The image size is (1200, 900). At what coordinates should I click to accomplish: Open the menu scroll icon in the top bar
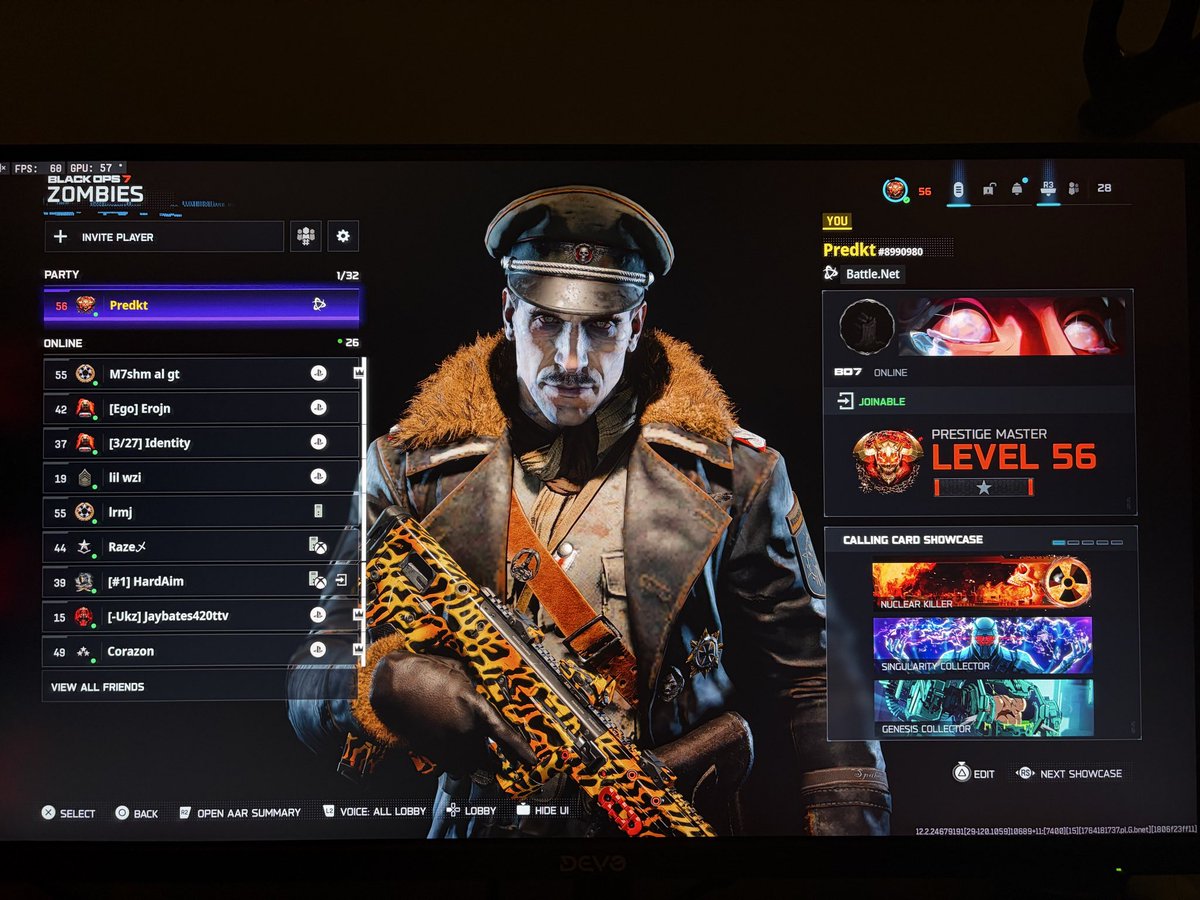tap(958, 189)
